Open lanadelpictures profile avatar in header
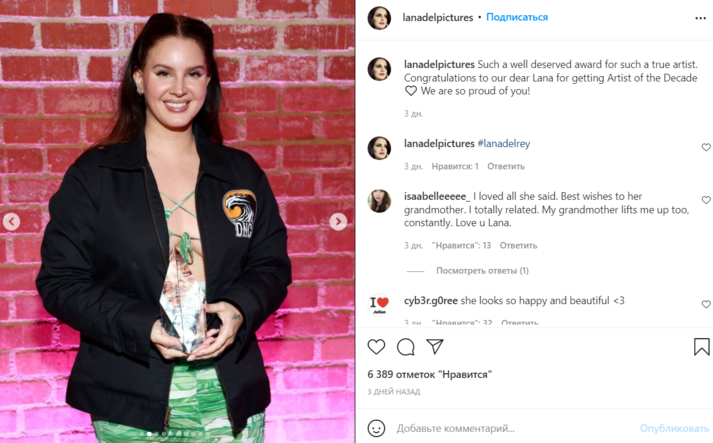This screenshot has height=443, width=713. coord(379,18)
